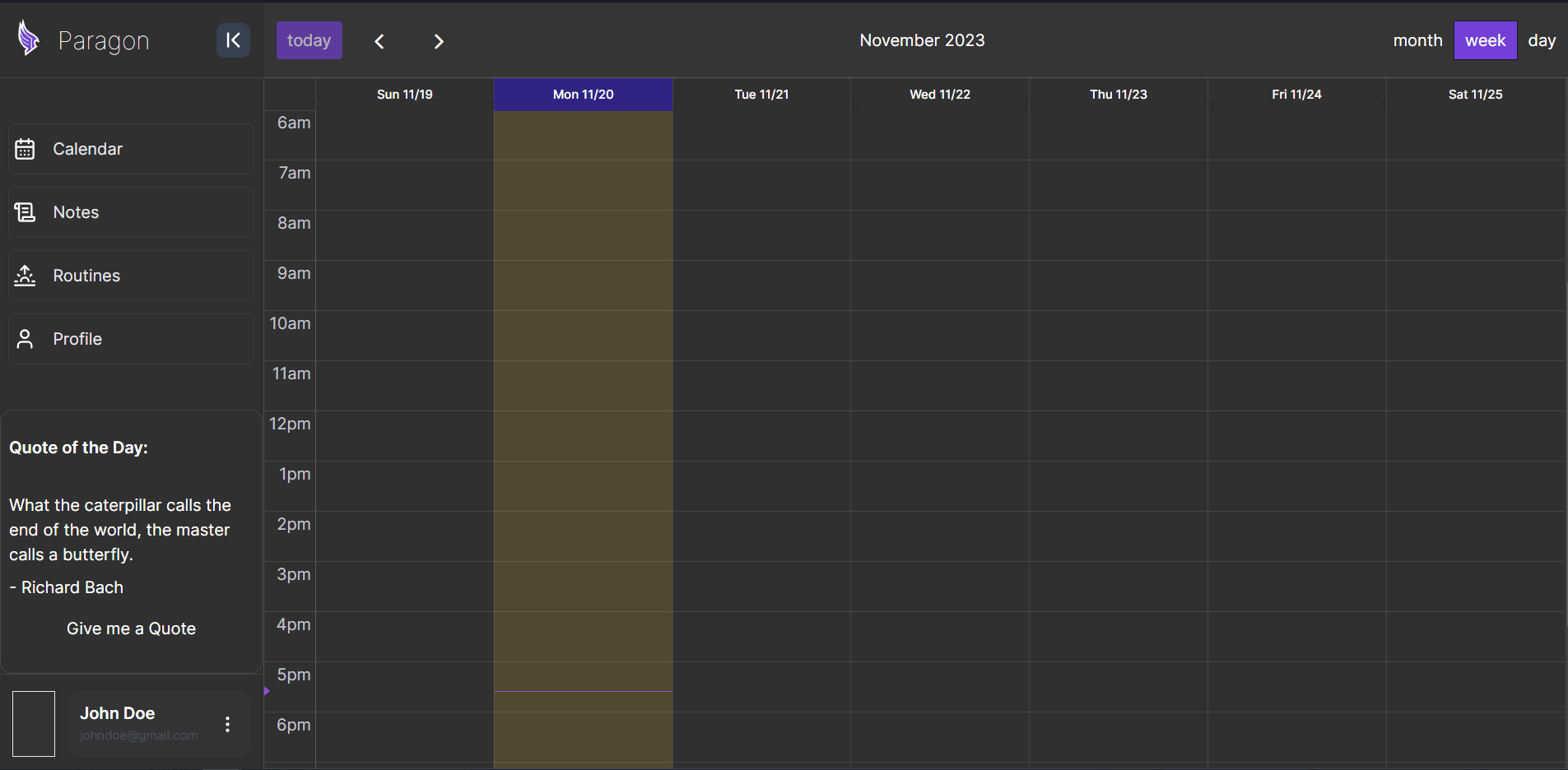This screenshot has width=1568, height=770.
Task: Go to the previous week with left chevron
Action: coord(379,41)
